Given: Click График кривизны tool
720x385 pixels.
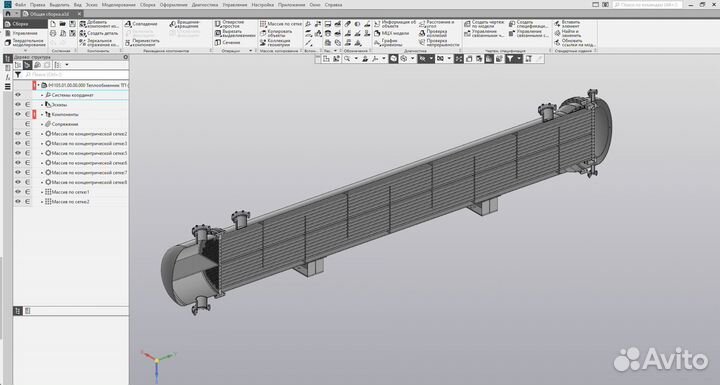Looking at the screenshot, I should 388,43.
